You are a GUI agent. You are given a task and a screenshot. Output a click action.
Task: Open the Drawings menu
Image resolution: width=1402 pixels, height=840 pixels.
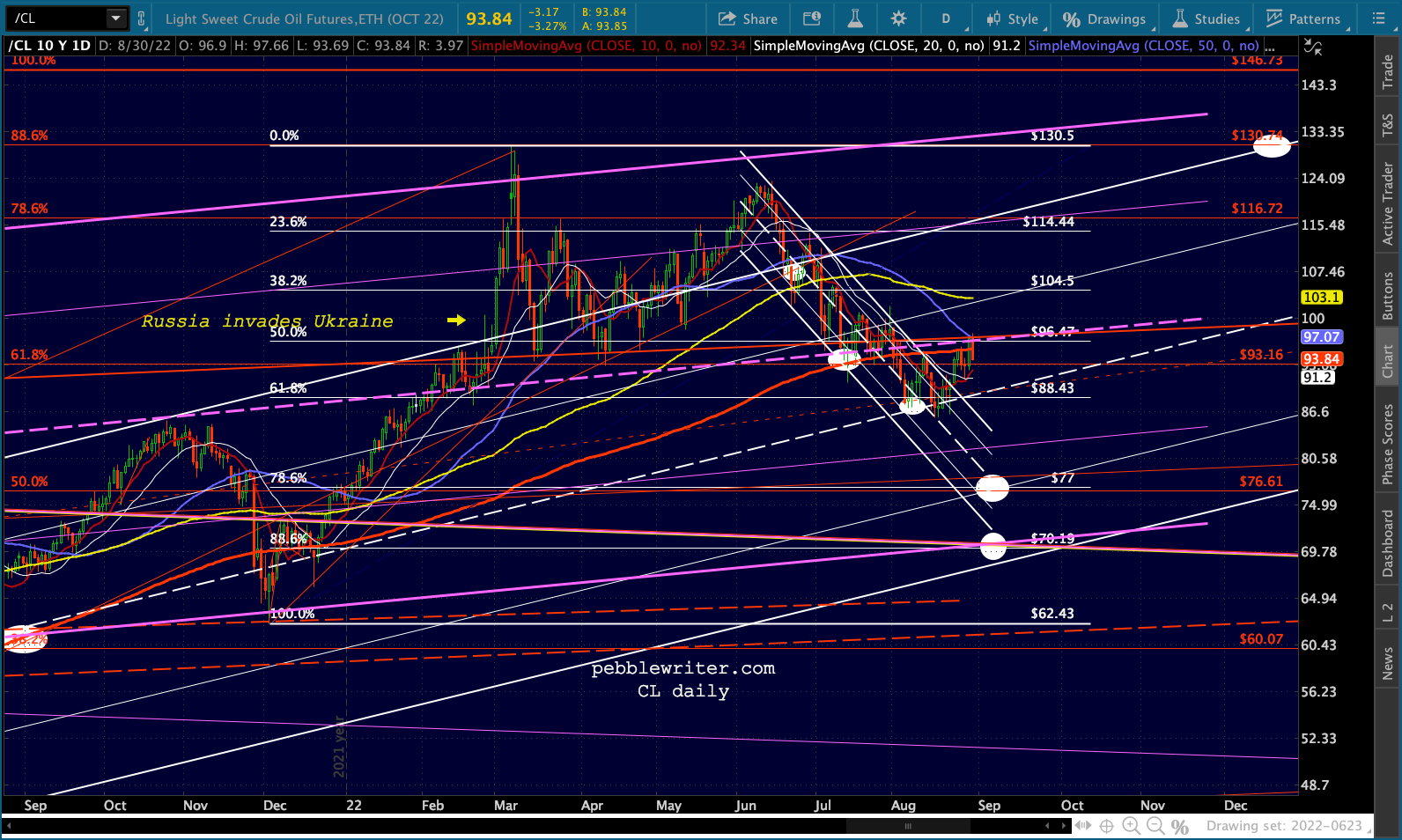point(1104,18)
